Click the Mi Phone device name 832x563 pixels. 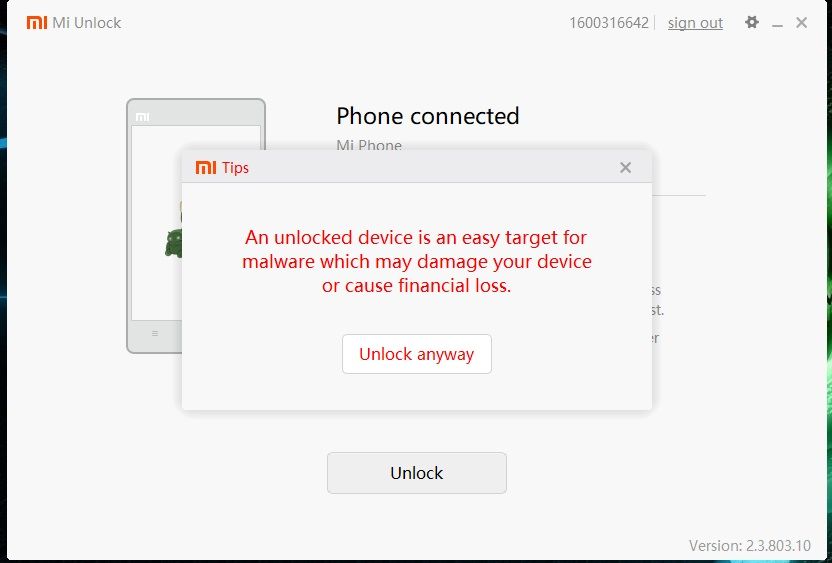point(369,145)
